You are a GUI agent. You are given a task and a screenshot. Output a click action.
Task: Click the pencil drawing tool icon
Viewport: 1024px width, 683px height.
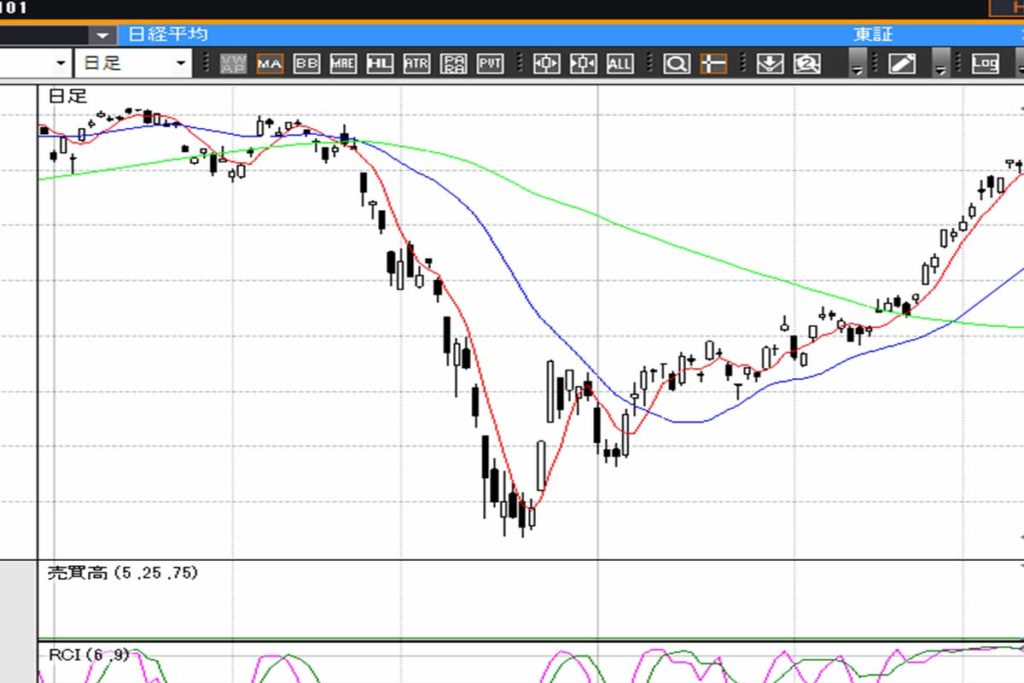pyautogui.click(x=902, y=64)
